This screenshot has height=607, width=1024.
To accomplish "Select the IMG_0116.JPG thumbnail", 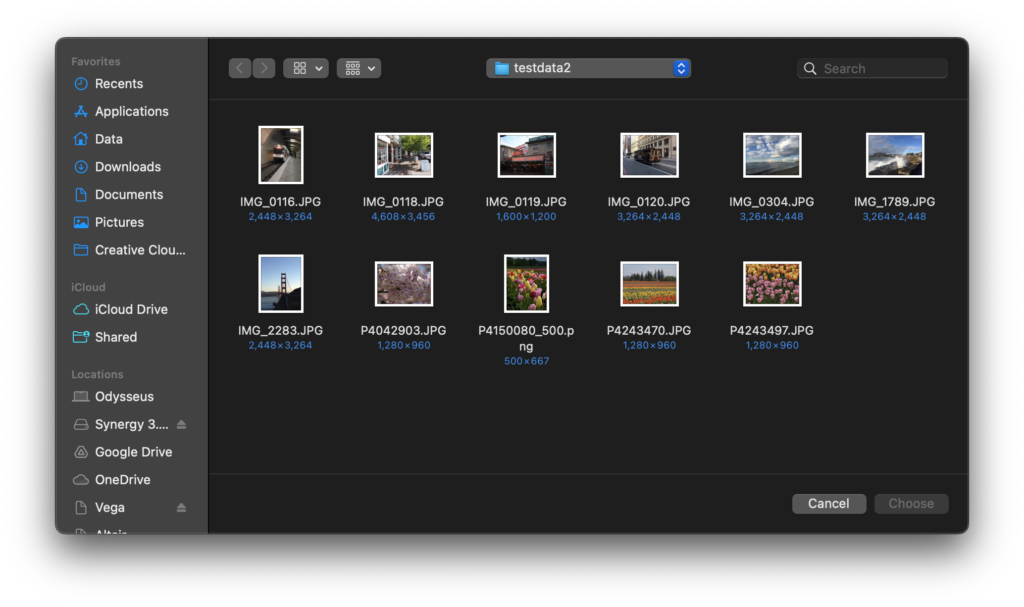I will 280,155.
